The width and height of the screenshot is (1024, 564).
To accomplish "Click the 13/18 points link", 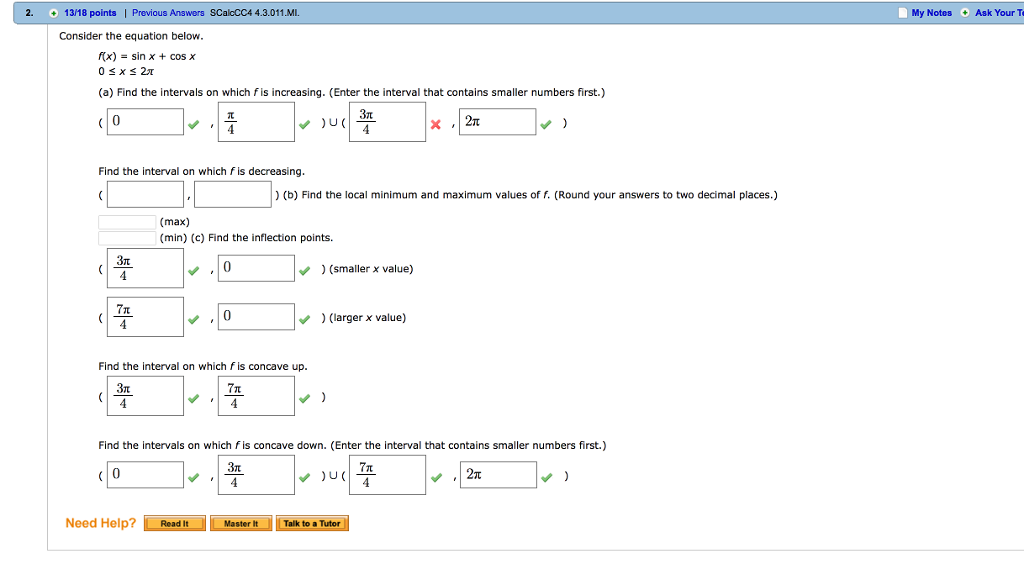I will (90, 13).
